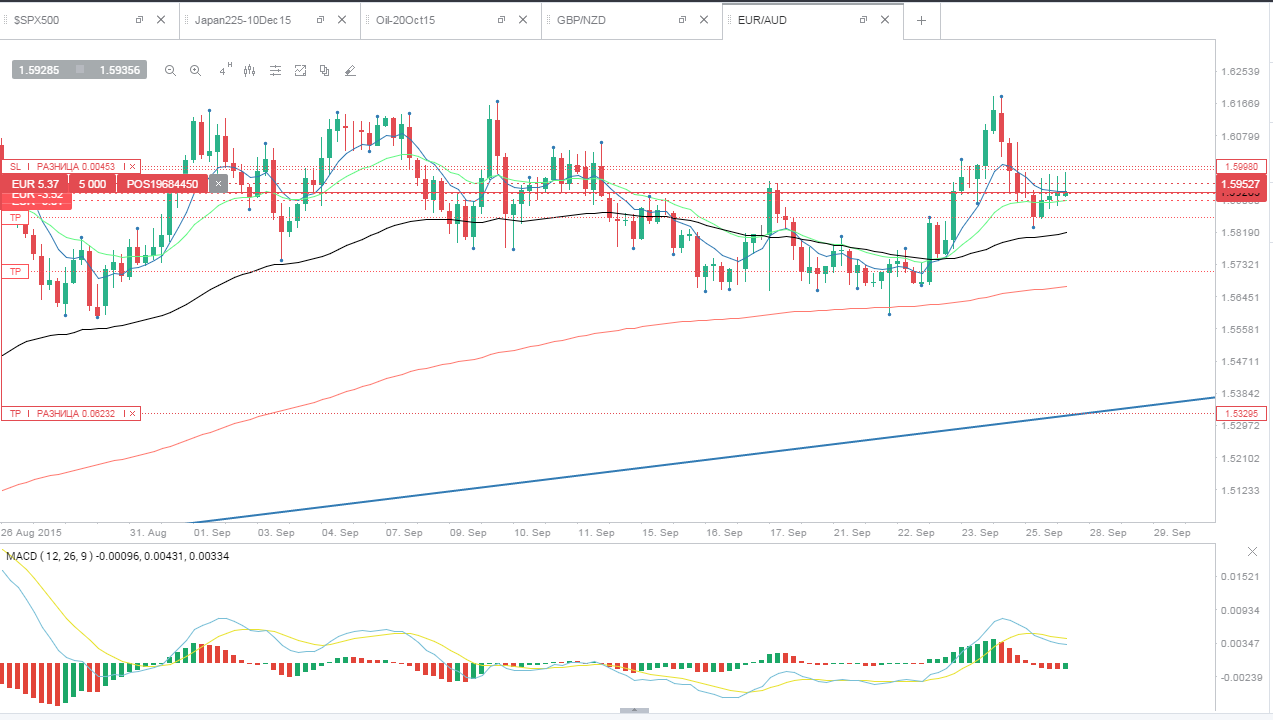Detach the EUR/AUD tab window
Screen dimensions: 1273x720
pos(862,20)
